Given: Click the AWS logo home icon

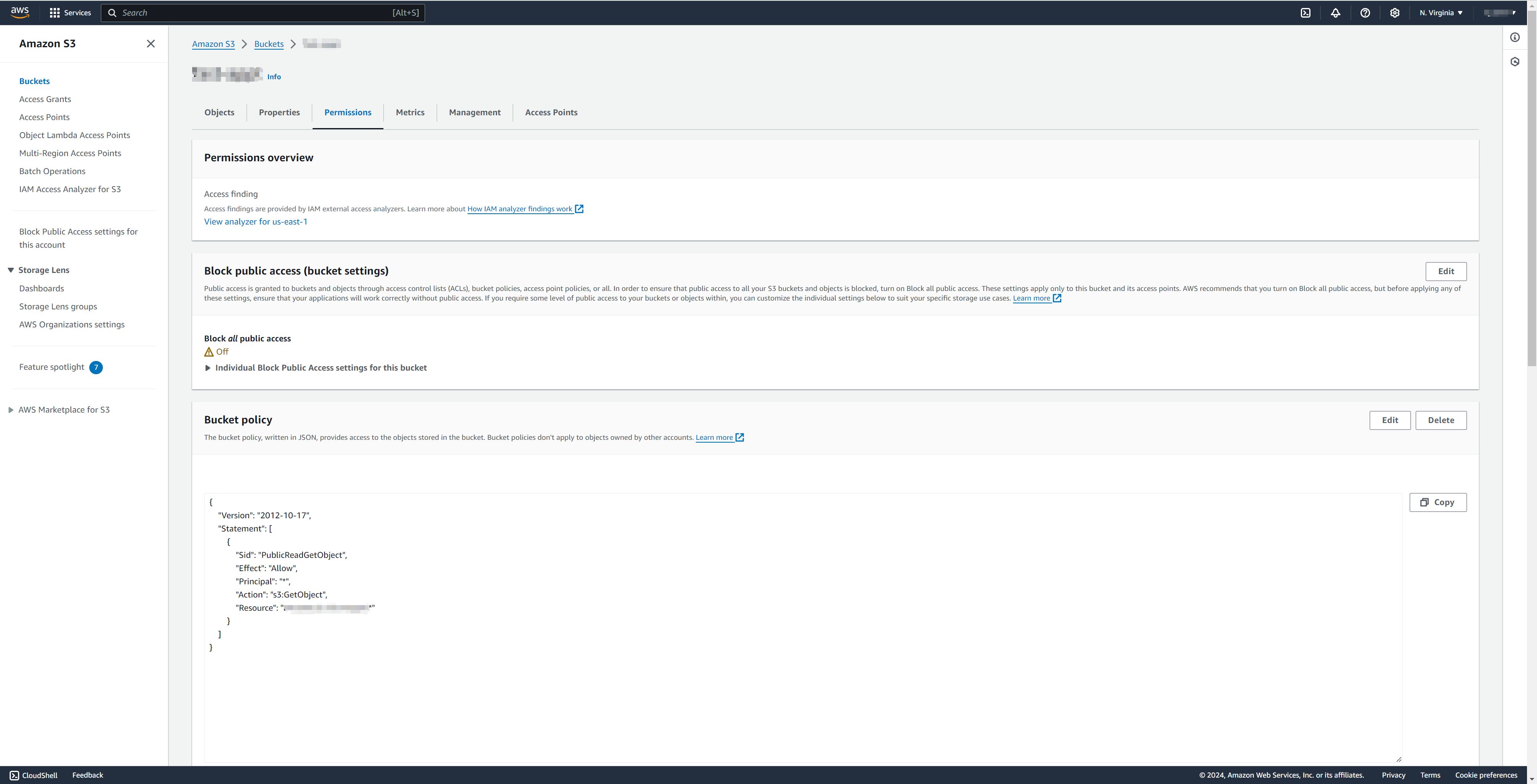Looking at the screenshot, I should [20, 12].
